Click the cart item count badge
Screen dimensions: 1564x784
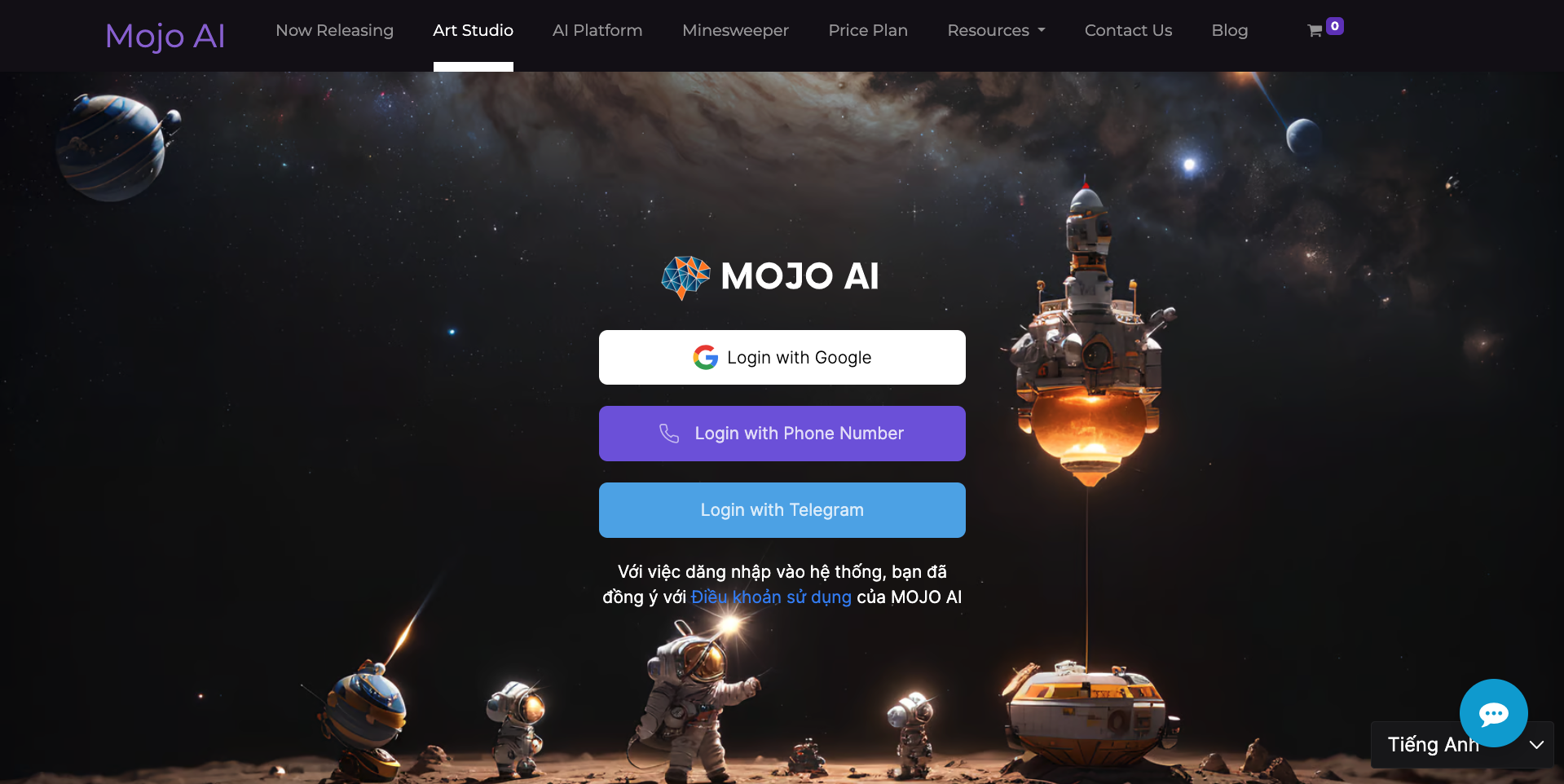(1335, 26)
